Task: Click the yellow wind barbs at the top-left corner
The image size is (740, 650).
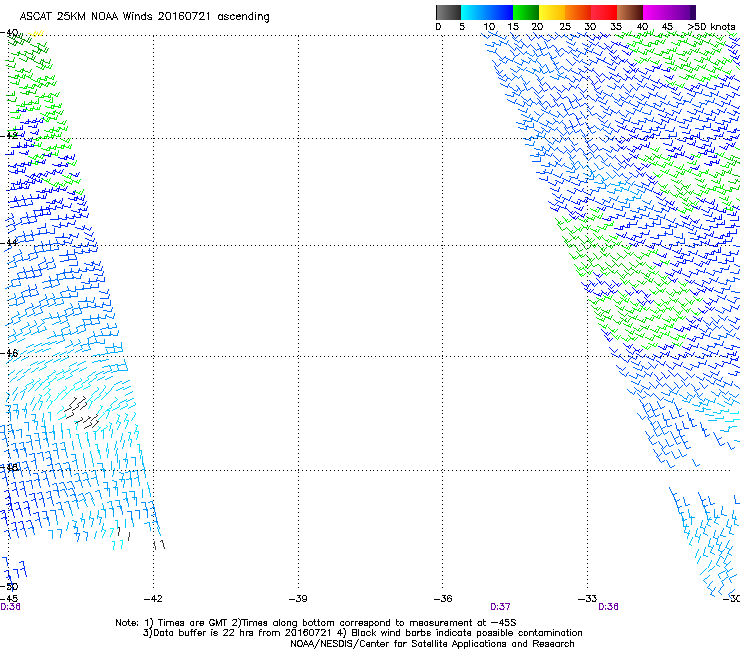Action: pyautogui.click(x=36, y=34)
